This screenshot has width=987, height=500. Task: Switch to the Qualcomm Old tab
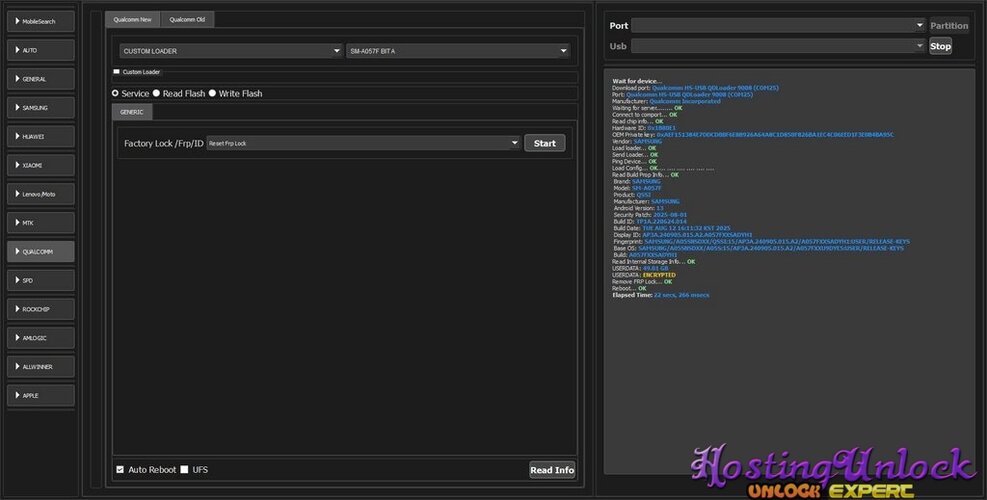(x=187, y=20)
